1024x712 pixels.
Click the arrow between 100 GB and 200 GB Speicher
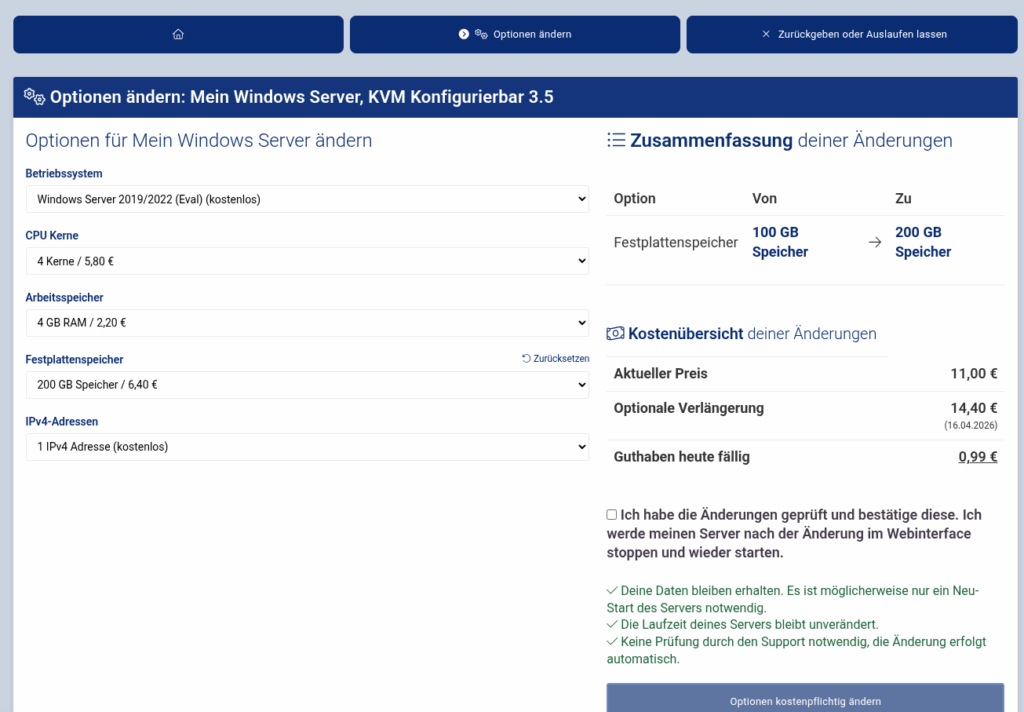[x=872, y=242]
